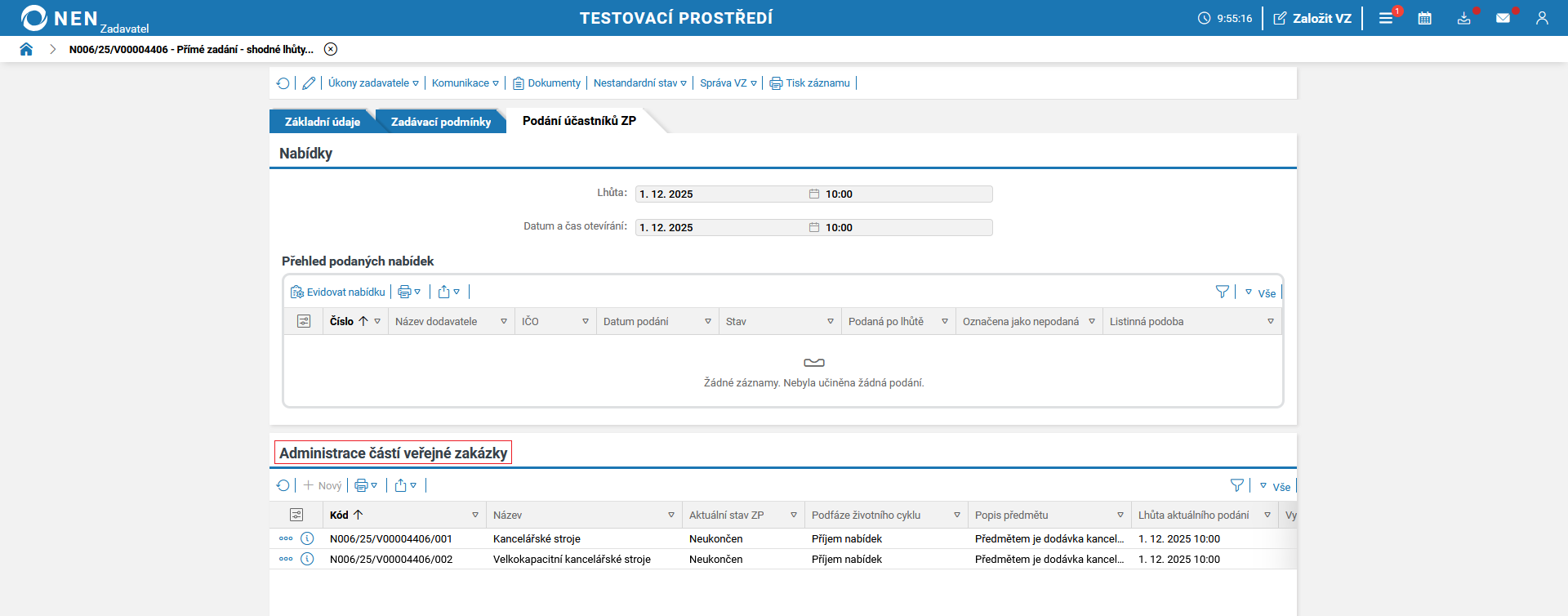Click the home icon in breadcrumb

pyautogui.click(x=26, y=49)
